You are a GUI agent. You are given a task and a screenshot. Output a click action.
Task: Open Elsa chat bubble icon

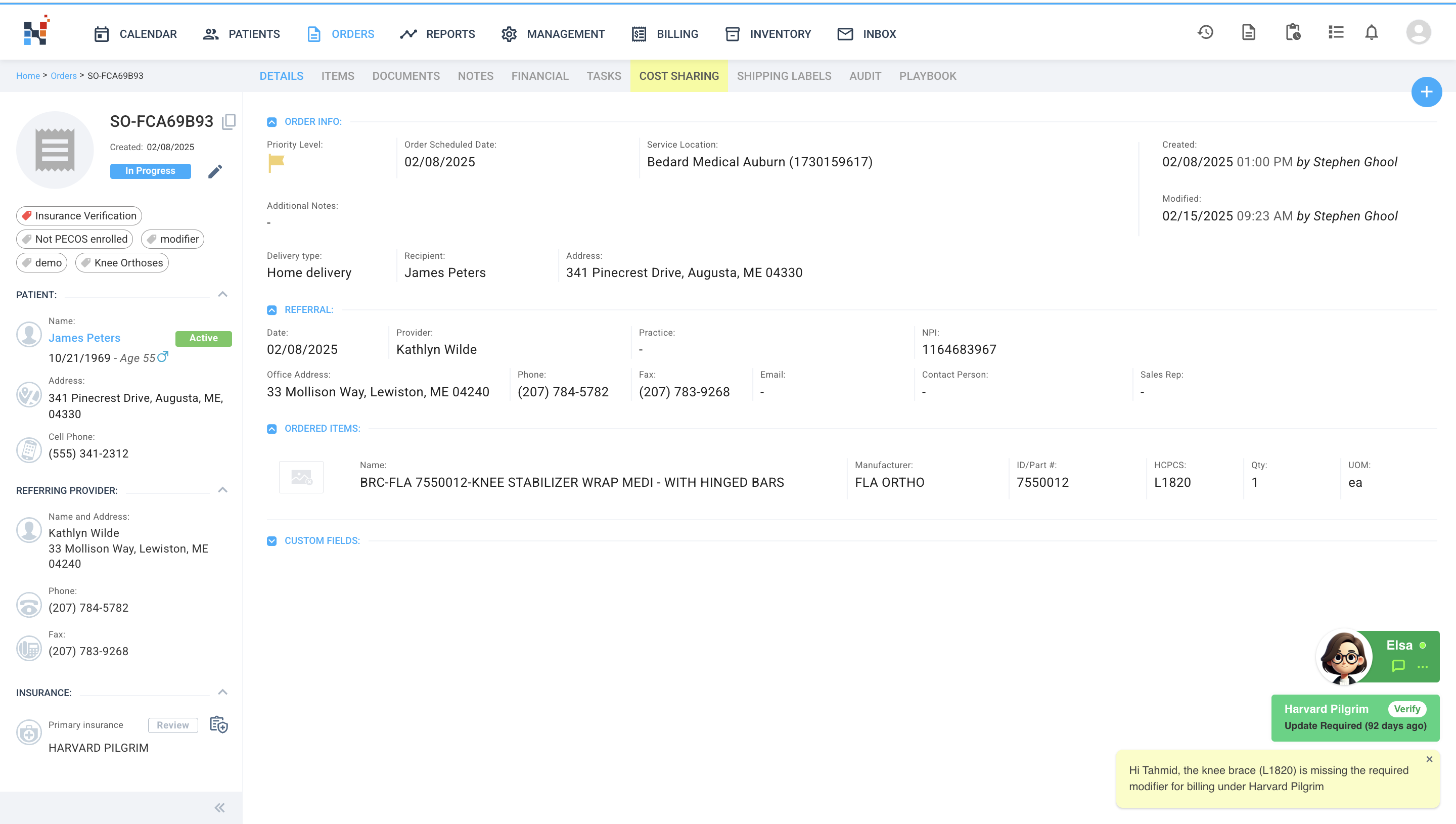click(x=1398, y=666)
